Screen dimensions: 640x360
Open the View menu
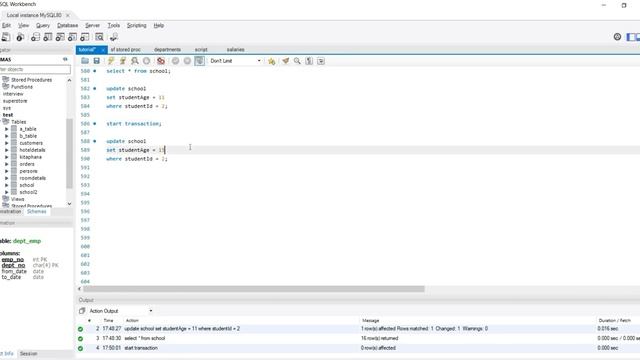[23, 25]
